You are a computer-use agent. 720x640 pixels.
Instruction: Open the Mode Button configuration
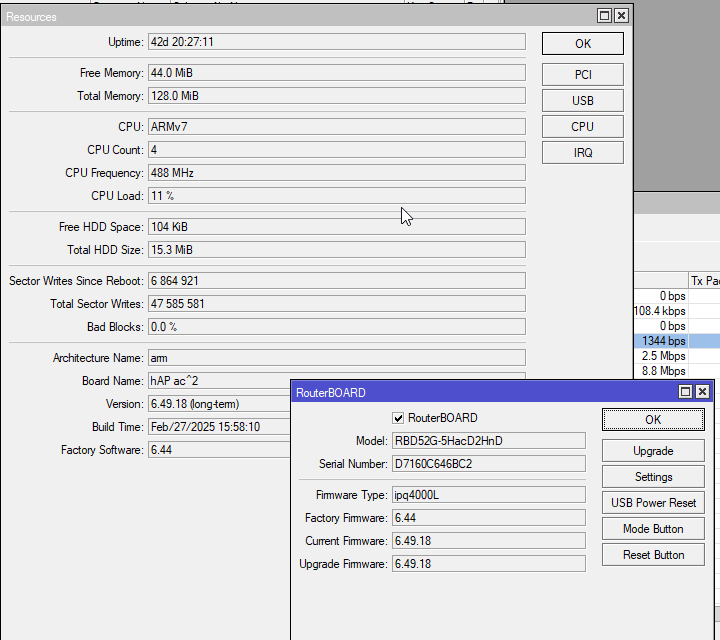pyautogui.click(x=653, y=529)
